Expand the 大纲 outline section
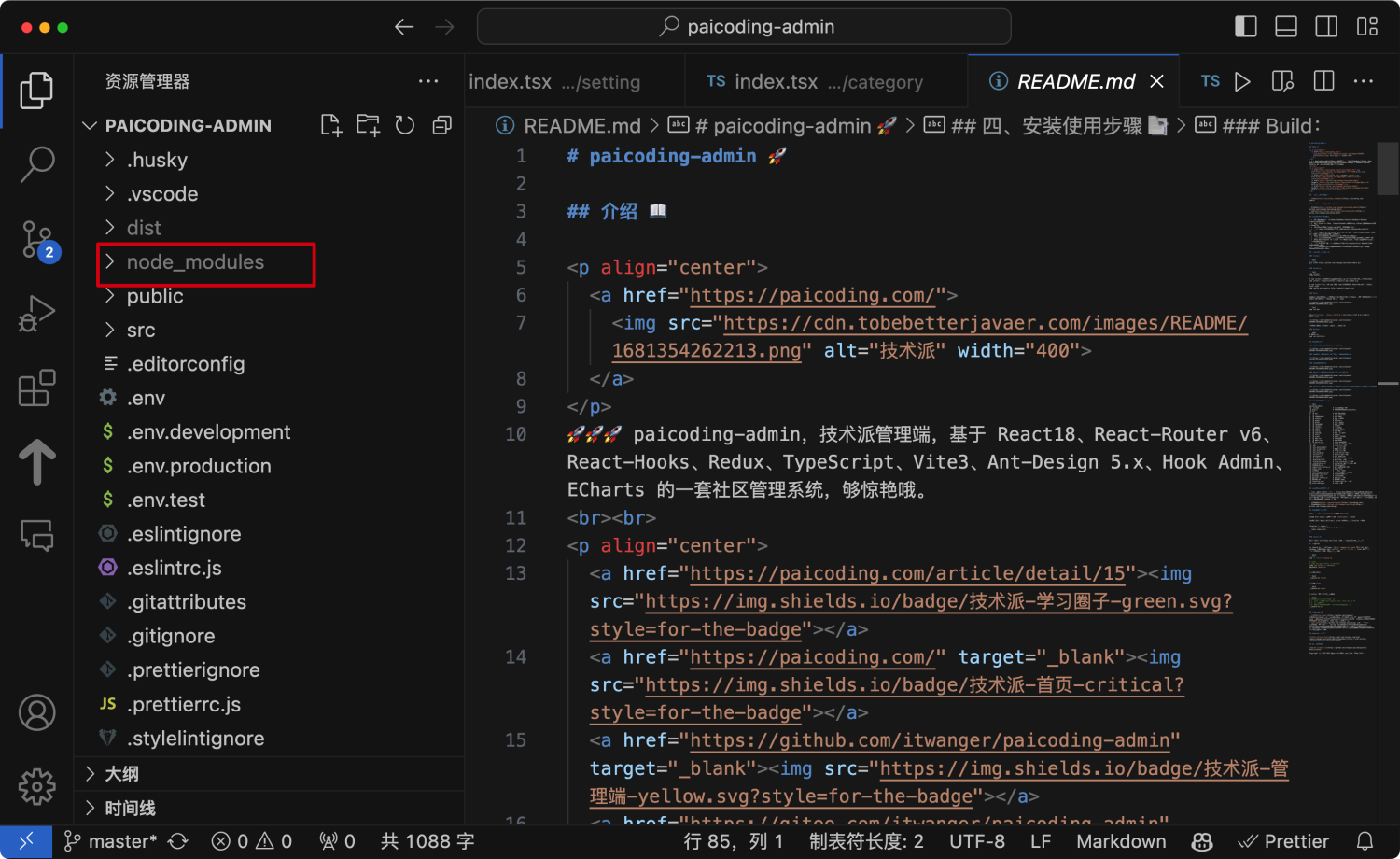 click(x=269, y=774)
